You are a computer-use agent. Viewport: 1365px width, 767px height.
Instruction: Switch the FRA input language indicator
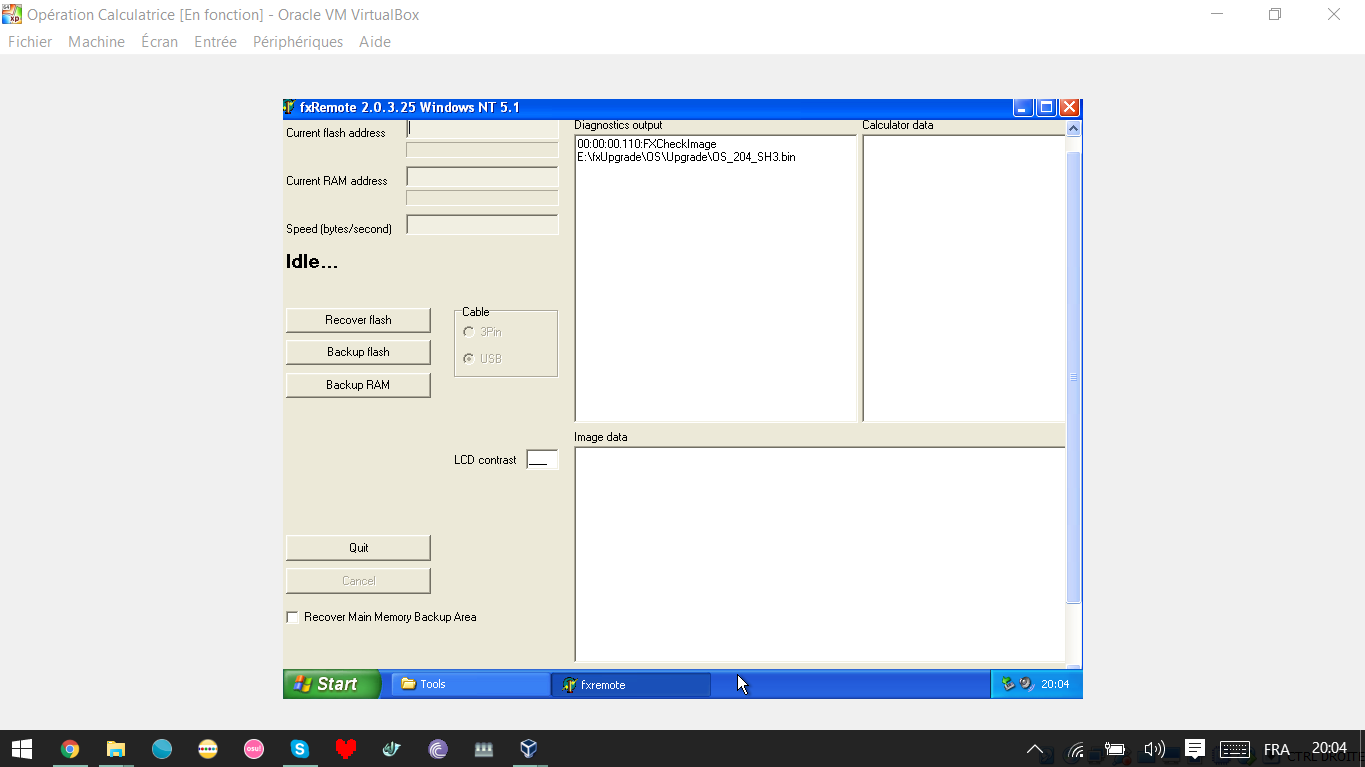pos(1277,749)
